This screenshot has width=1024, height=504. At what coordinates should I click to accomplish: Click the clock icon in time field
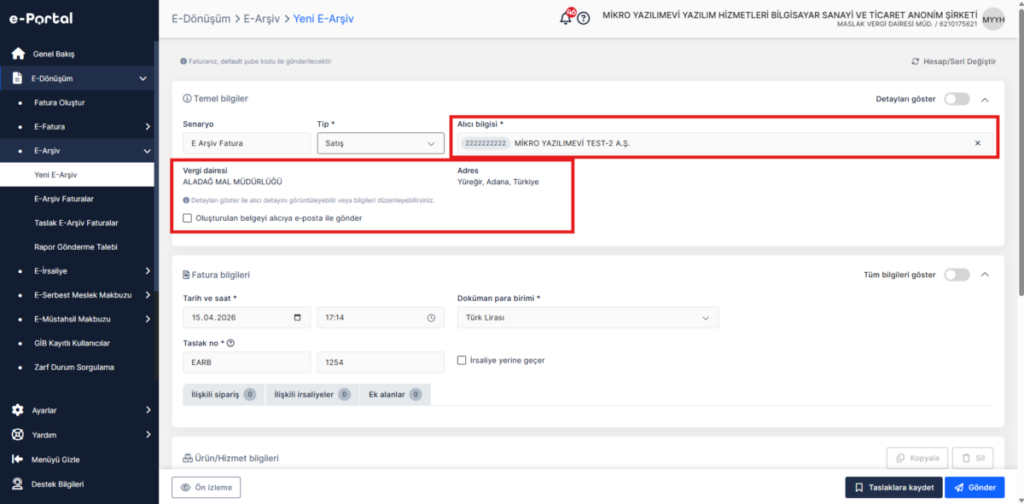coord(431,318)
